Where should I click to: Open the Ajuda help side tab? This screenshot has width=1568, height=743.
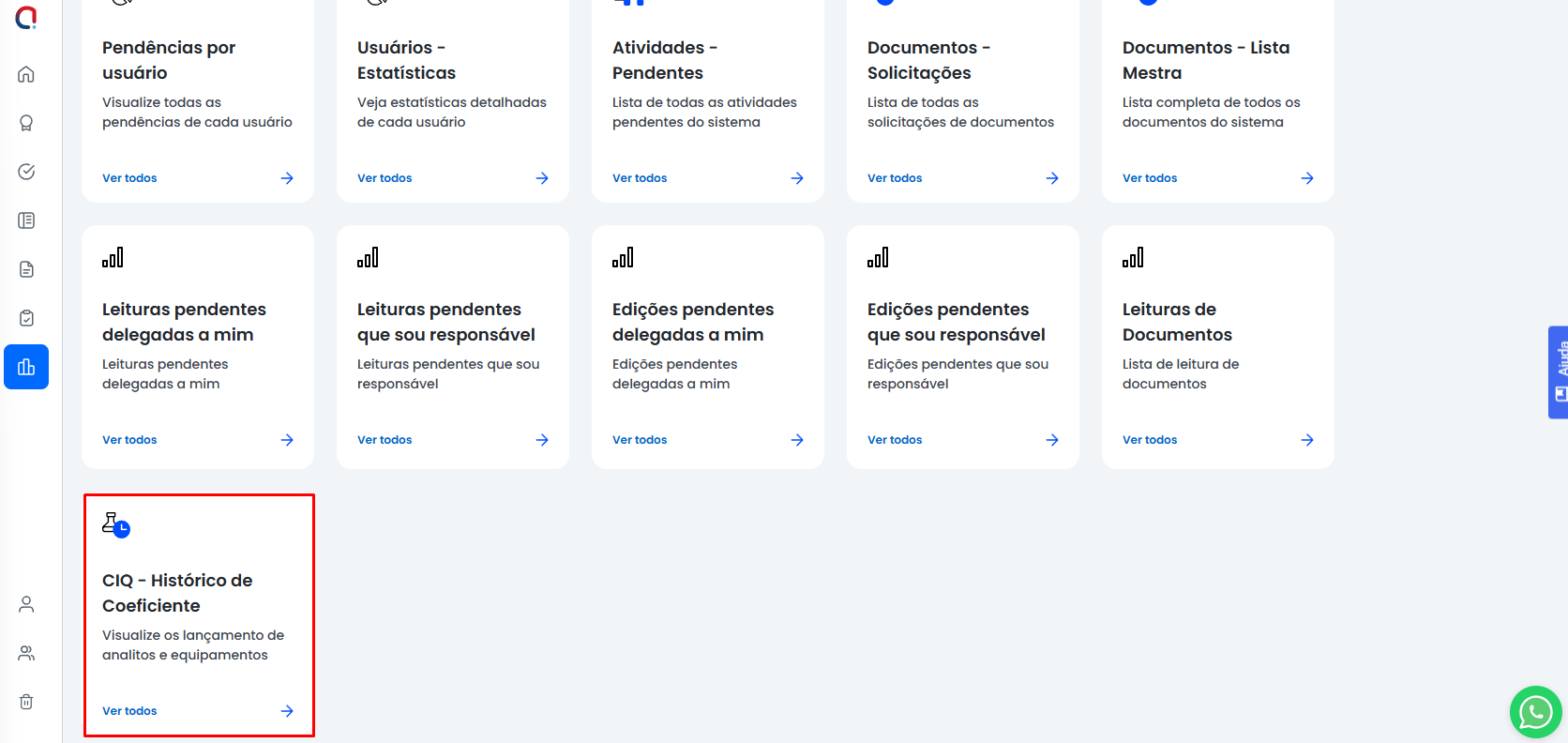(x=1559, y=371)
